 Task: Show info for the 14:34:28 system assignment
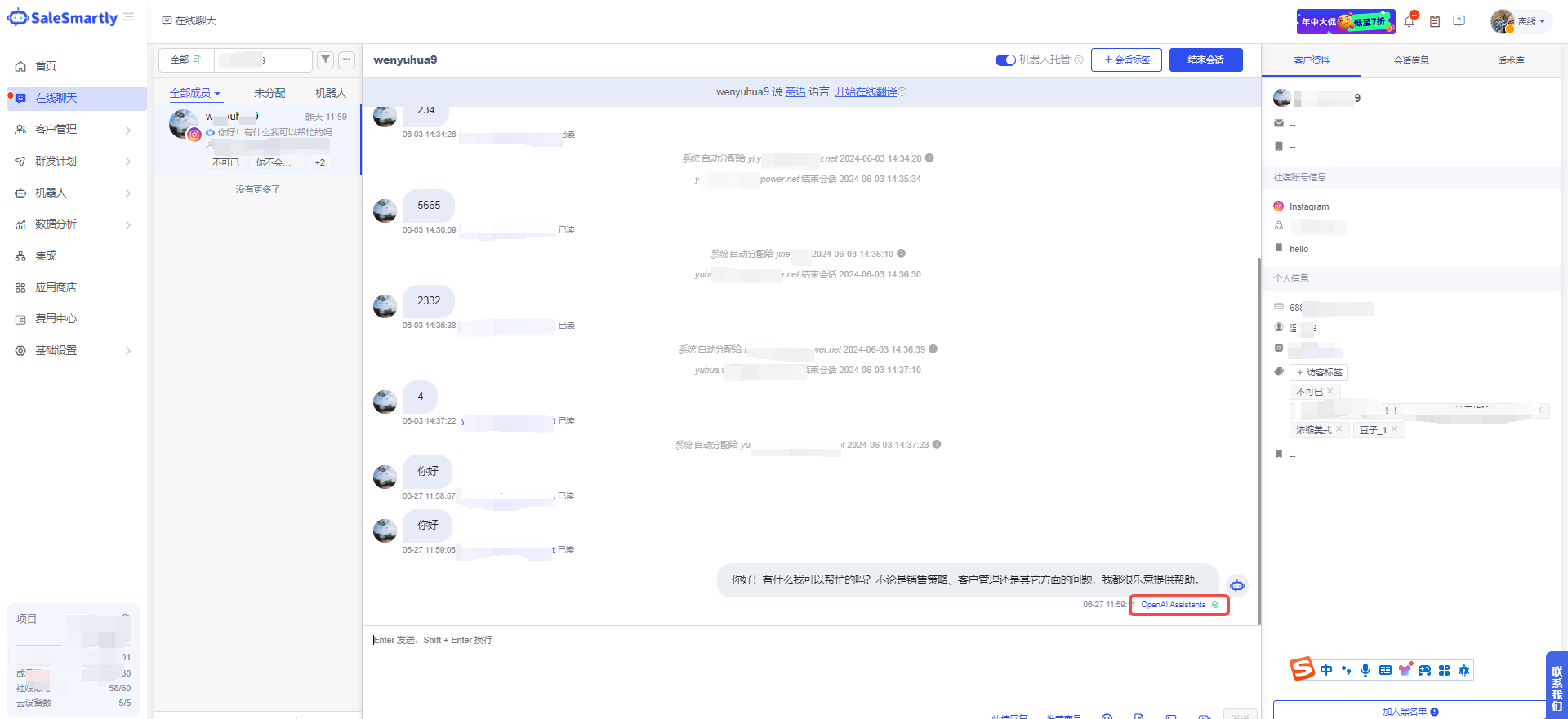point(929,158)
